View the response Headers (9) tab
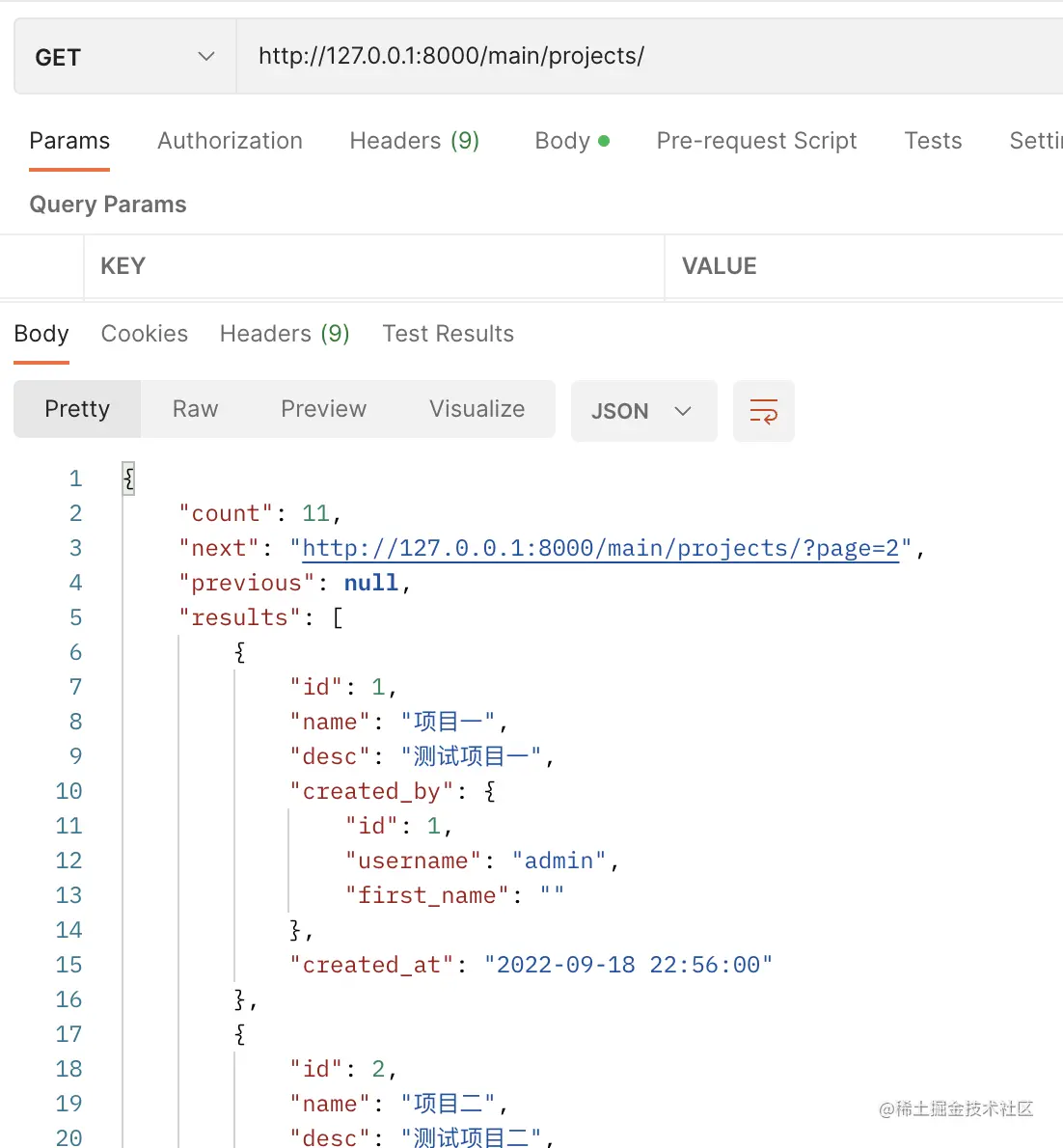This screenshot has height=1148, width=1063. [285, 334]
